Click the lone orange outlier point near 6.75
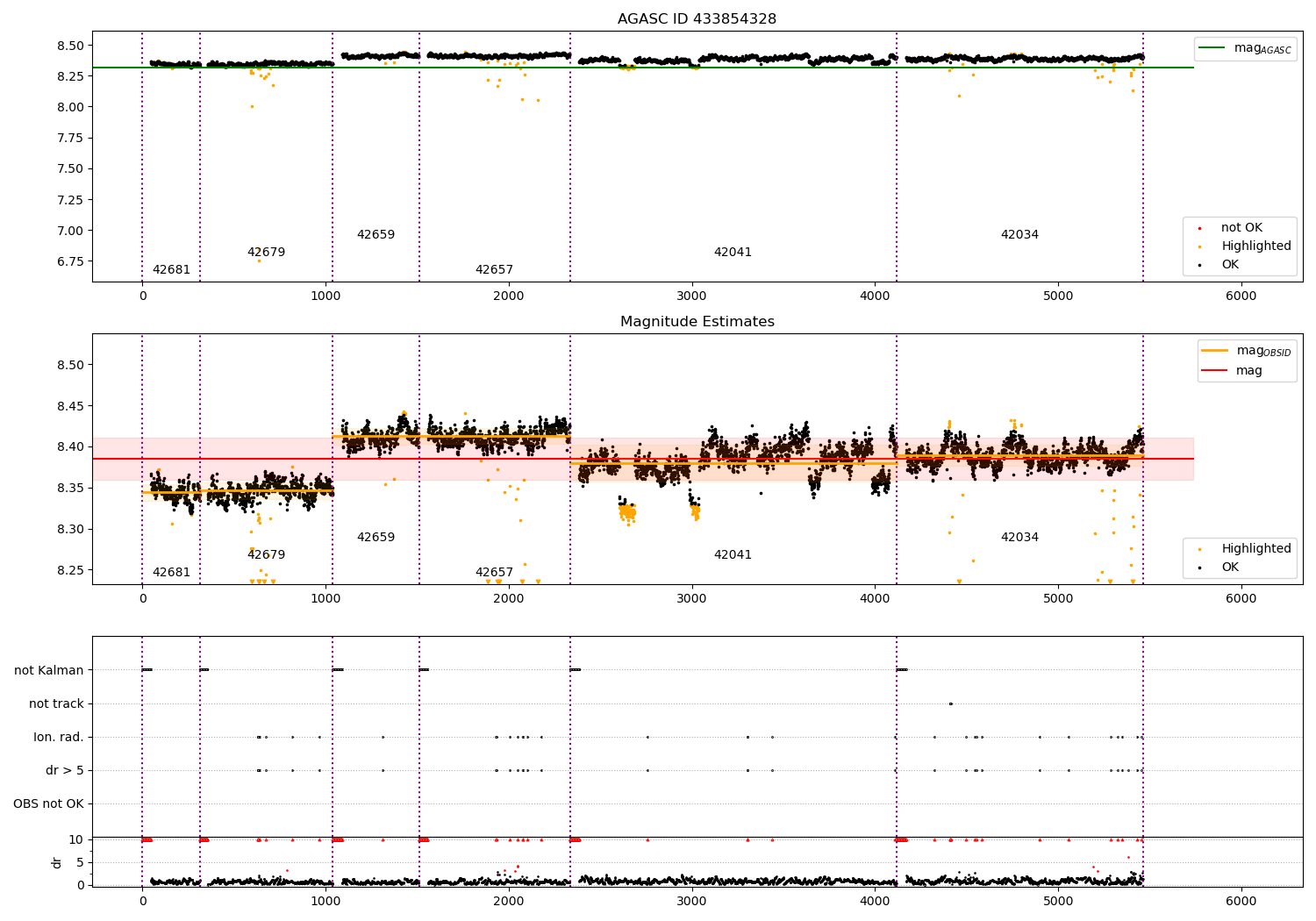This screenshot has height=921, width=1316. [x=259, y=261]
